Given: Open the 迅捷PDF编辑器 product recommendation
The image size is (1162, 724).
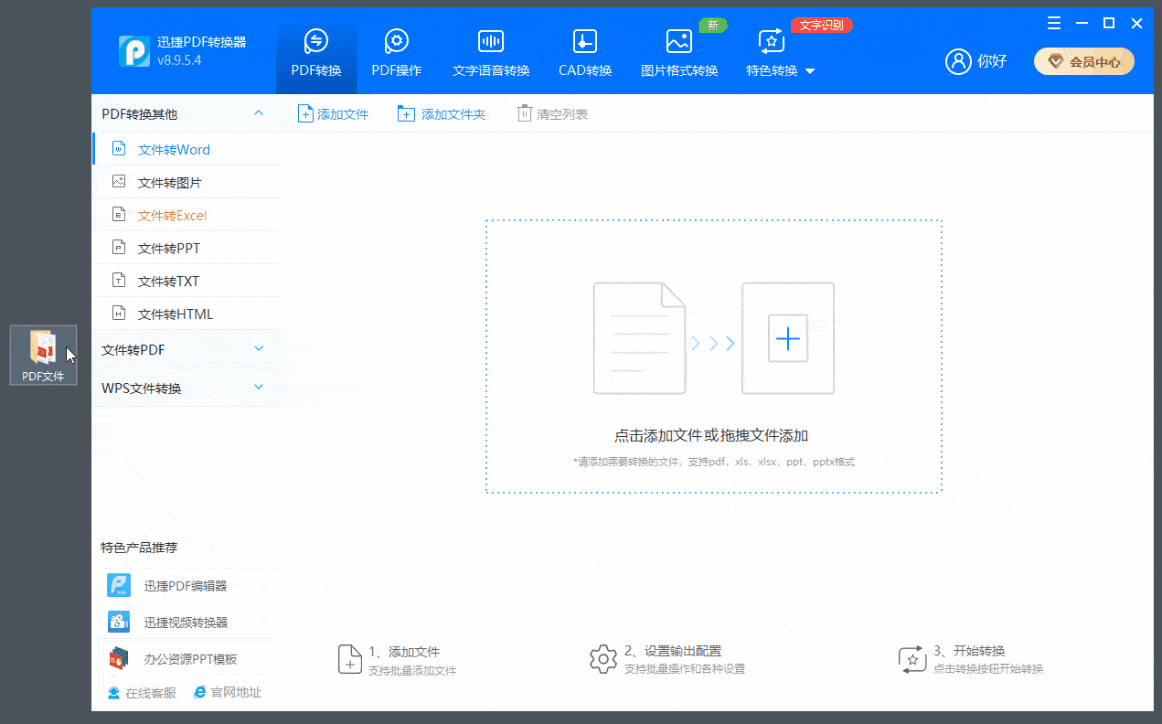Looking at the screenshot, I should pyautogui.click(x=185, y=586).
